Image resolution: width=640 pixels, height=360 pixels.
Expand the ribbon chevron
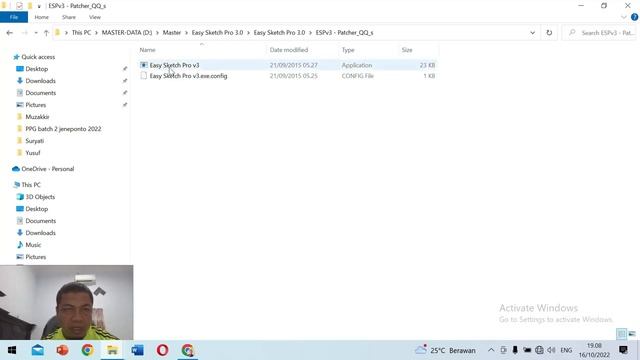coord(624,17)
